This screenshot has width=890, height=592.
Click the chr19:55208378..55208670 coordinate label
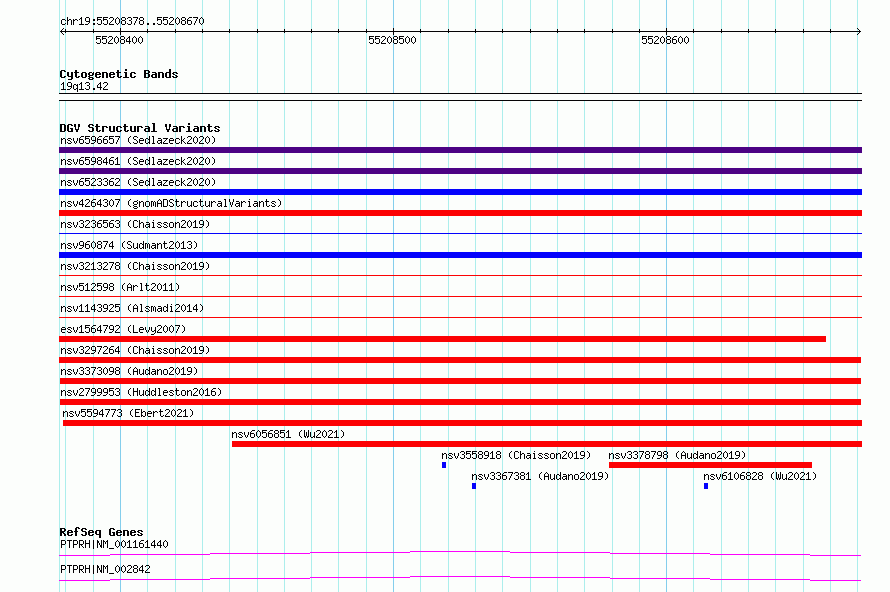(x=132, y=21)
